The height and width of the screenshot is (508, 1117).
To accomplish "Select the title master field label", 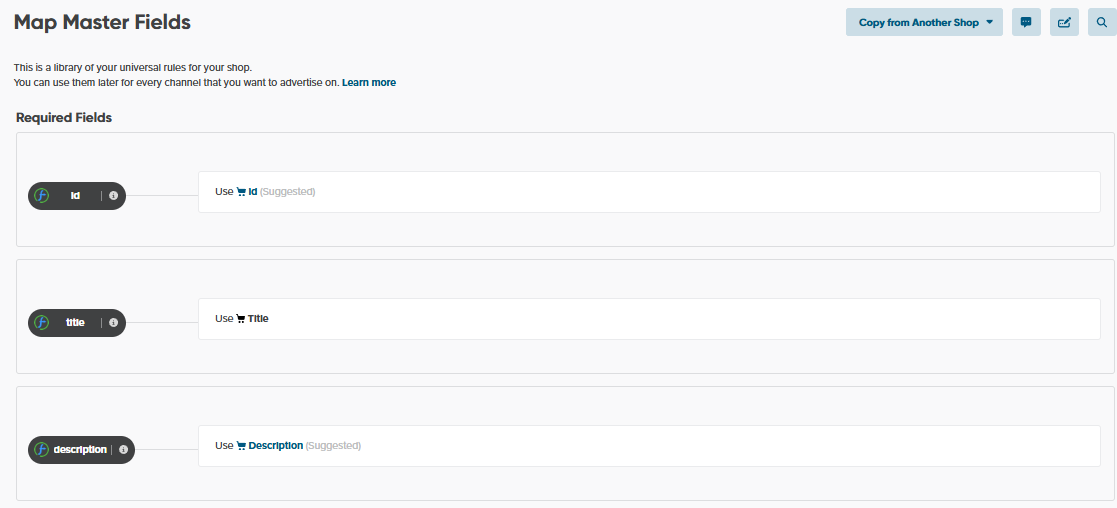I will [75, 323].
